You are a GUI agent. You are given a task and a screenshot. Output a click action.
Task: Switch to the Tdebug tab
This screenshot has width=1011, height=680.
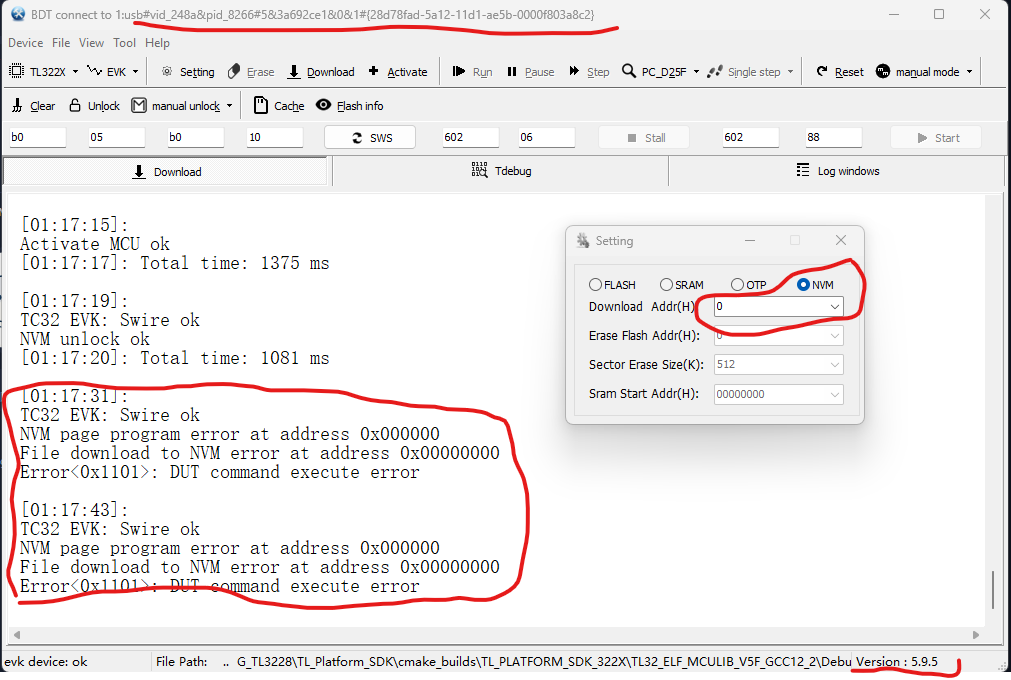coord(501,171)
